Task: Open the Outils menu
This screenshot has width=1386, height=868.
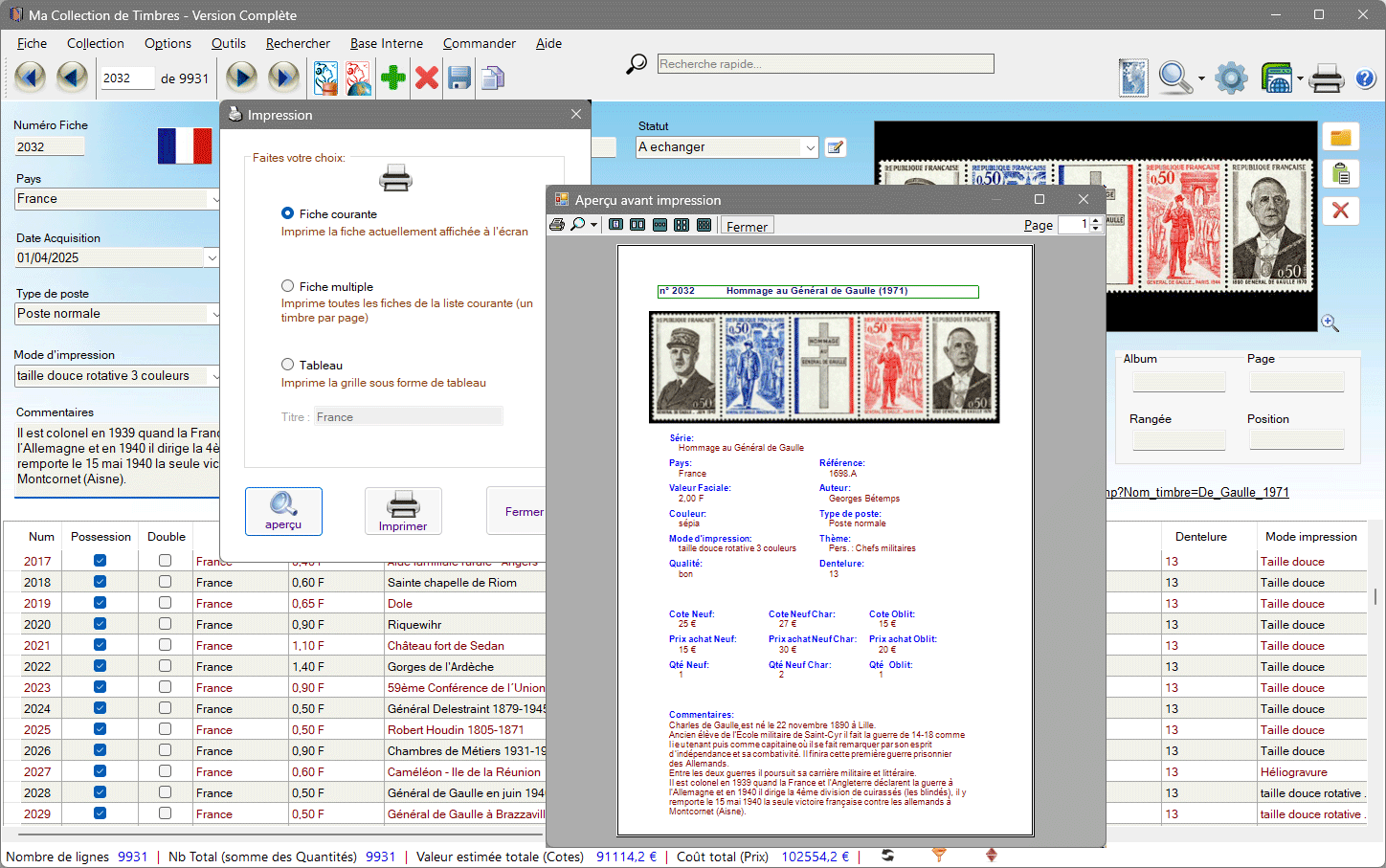Action: [x=228, y=43]
